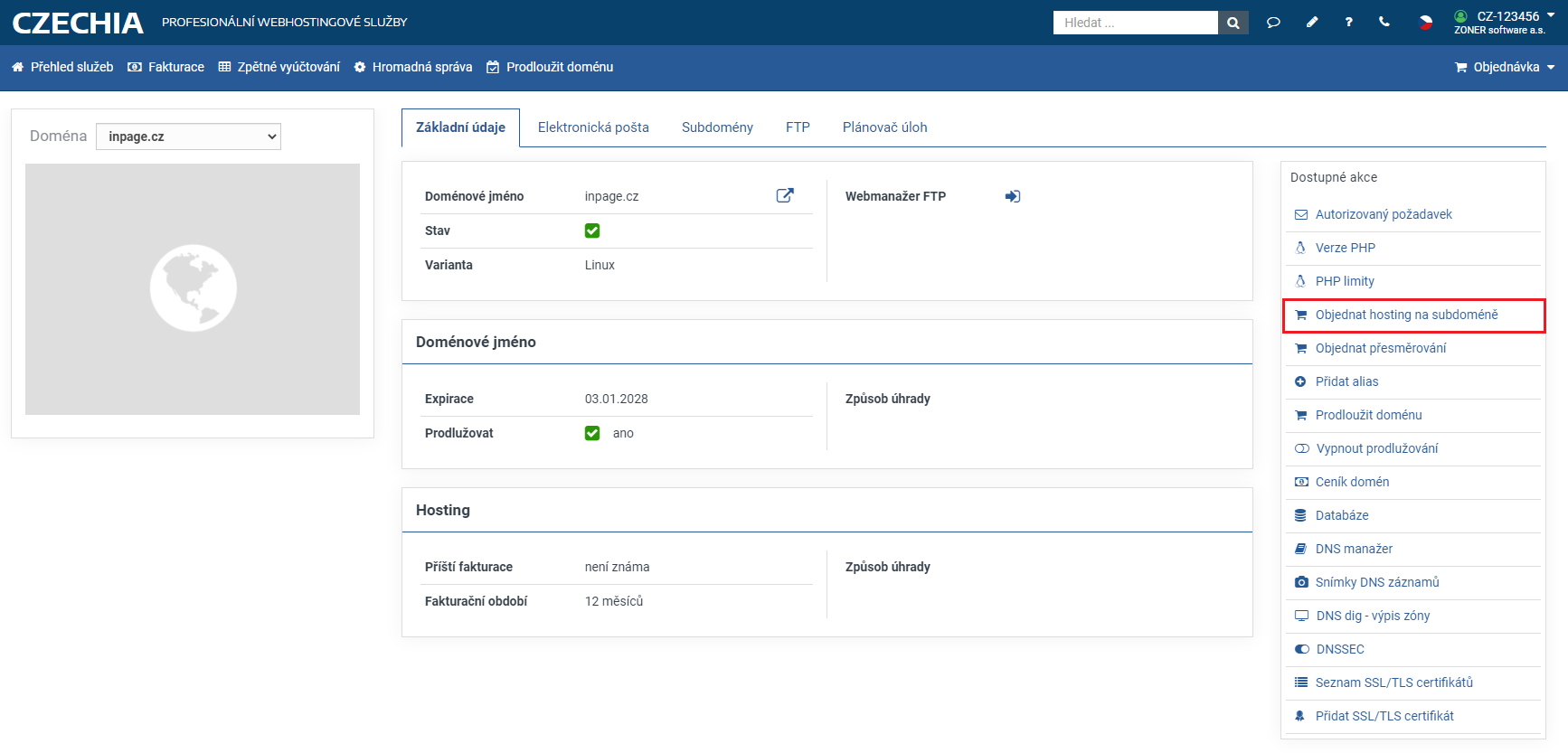Image resolution: width=1568 pixels, height=753 pixels.
Task: Toggle the Prodlužovat checkbox
Action: pyautogui.click(x=592, y=433)
